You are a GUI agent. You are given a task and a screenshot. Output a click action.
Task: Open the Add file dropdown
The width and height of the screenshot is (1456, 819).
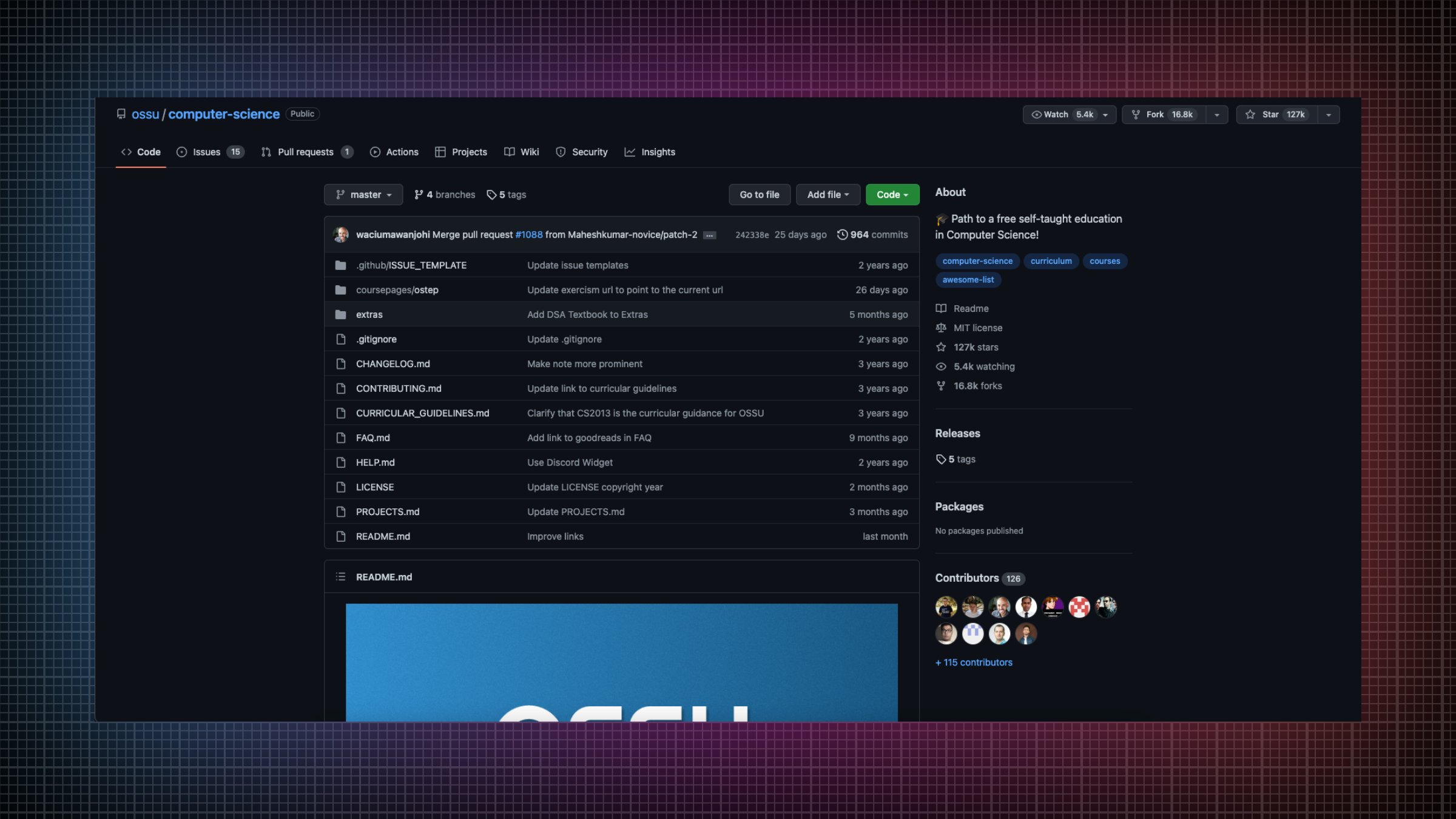point(827,194)
